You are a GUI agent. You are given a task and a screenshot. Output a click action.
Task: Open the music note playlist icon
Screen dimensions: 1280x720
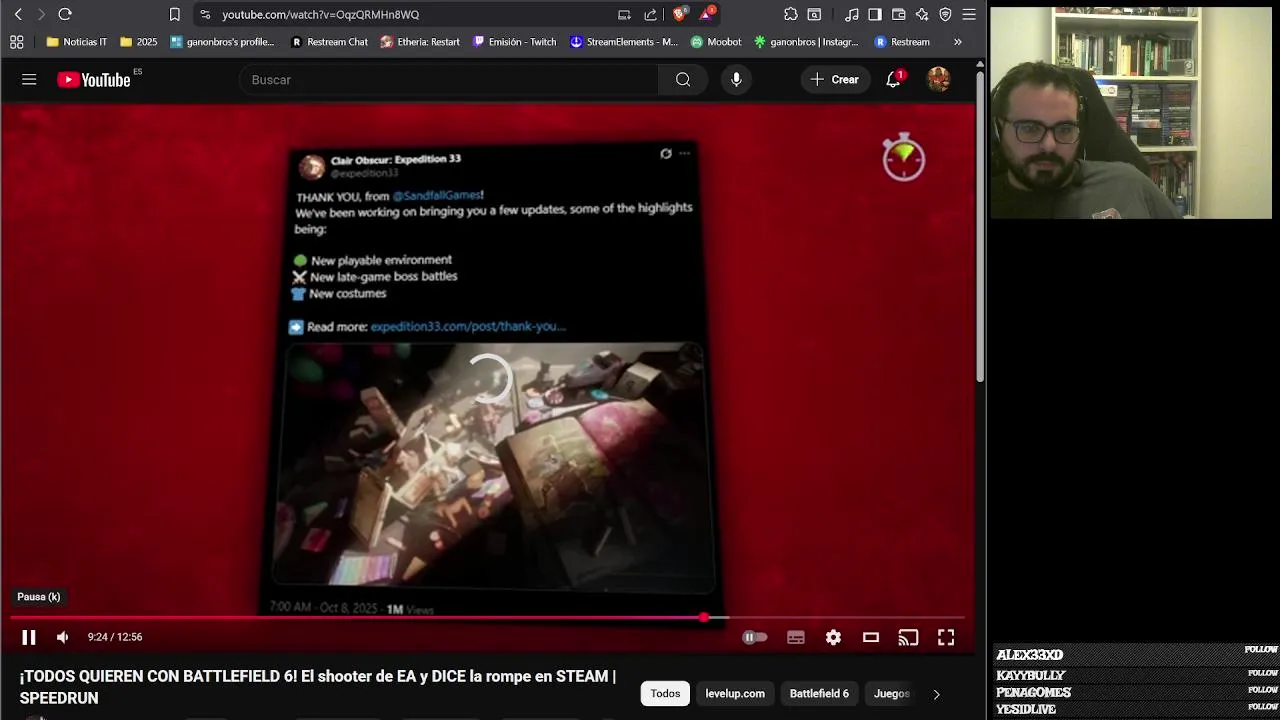[x=851, y=14]
